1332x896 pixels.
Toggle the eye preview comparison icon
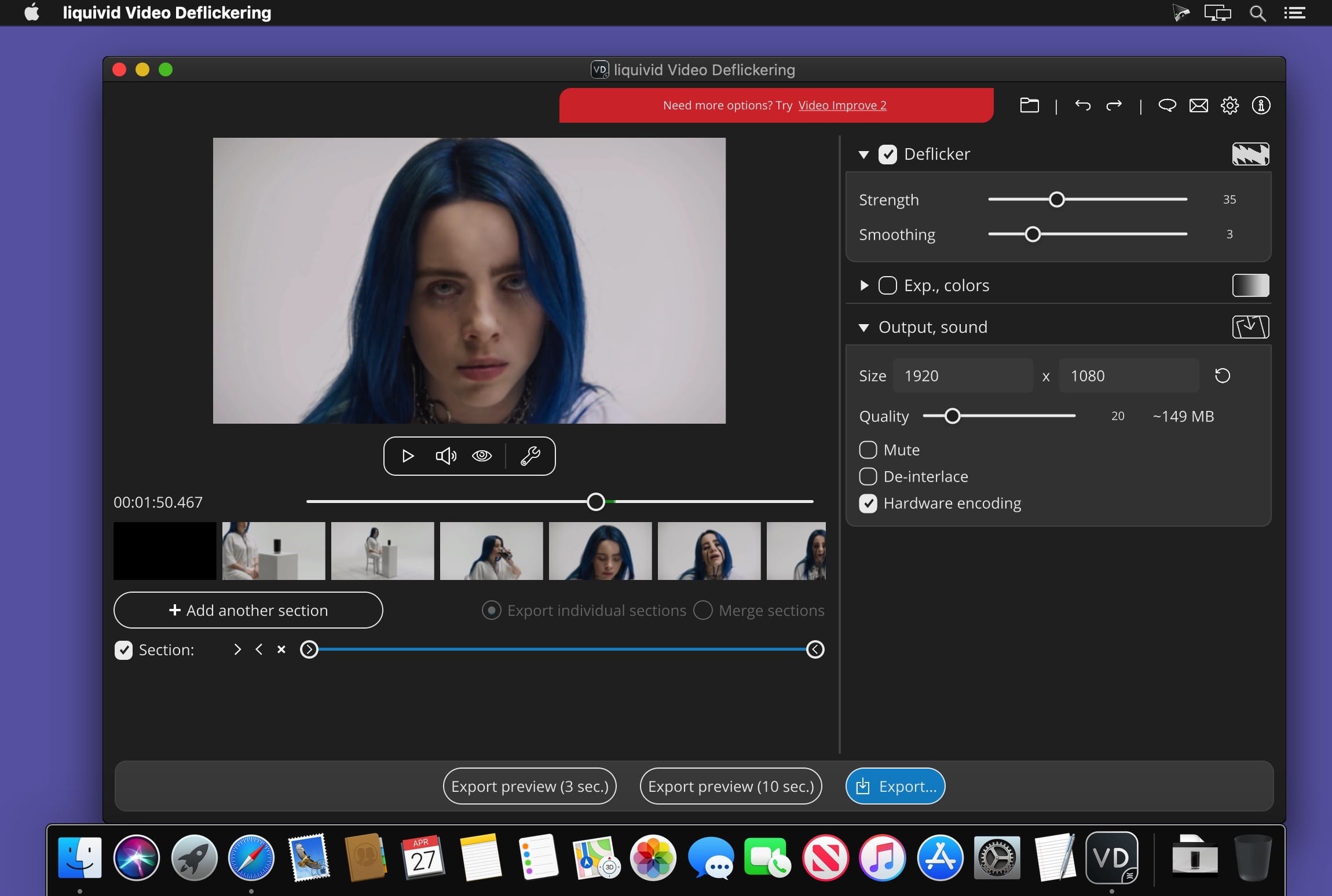coord(482,456)
